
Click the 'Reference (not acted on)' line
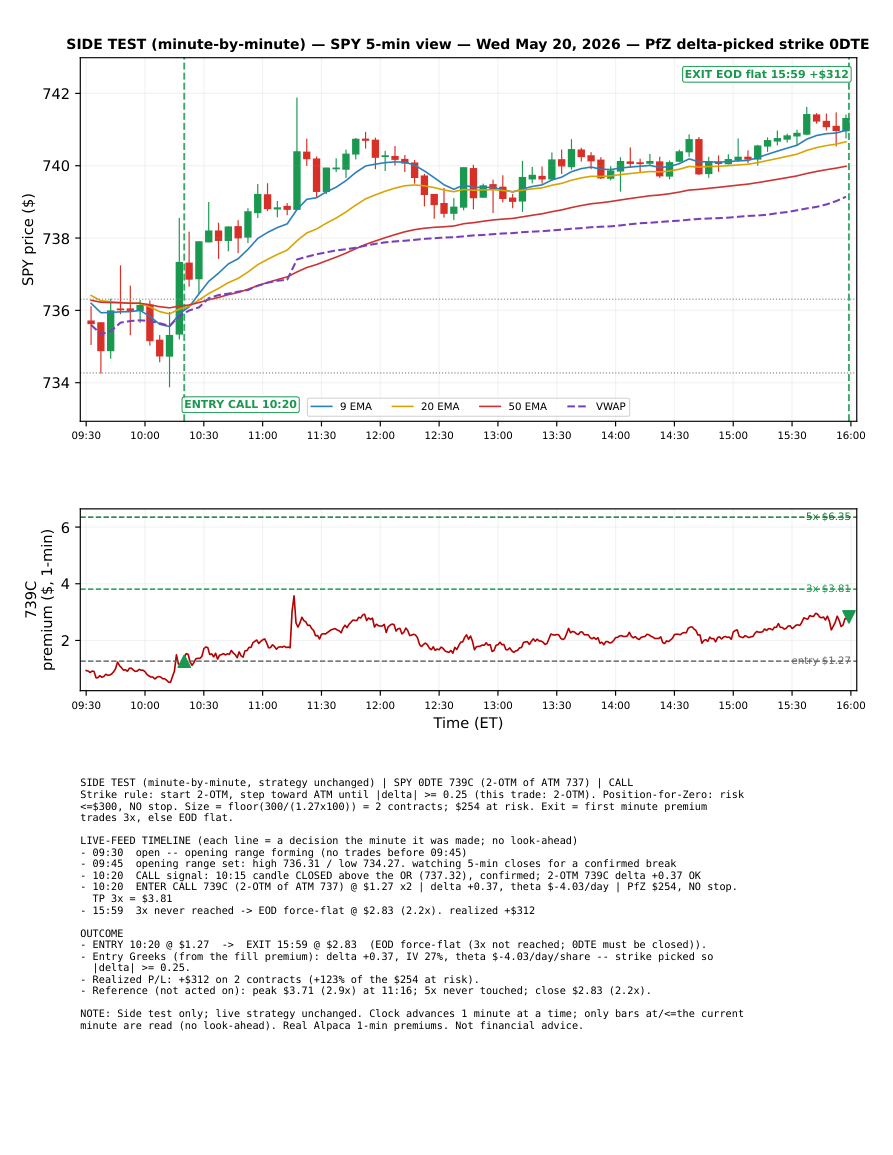(x=365, y=991)
